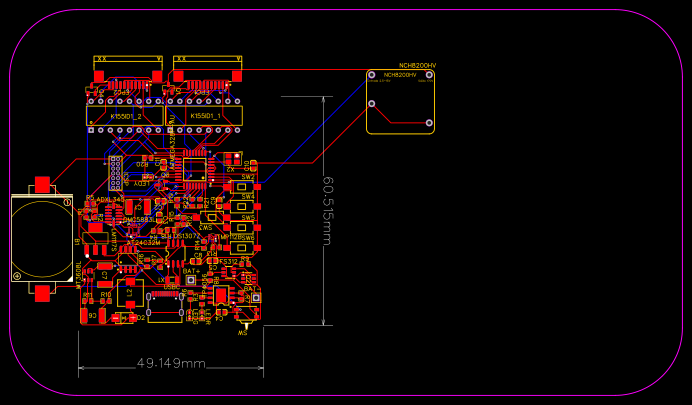Select the ATMEGA328 microcontroller footprint

(195, 171)
